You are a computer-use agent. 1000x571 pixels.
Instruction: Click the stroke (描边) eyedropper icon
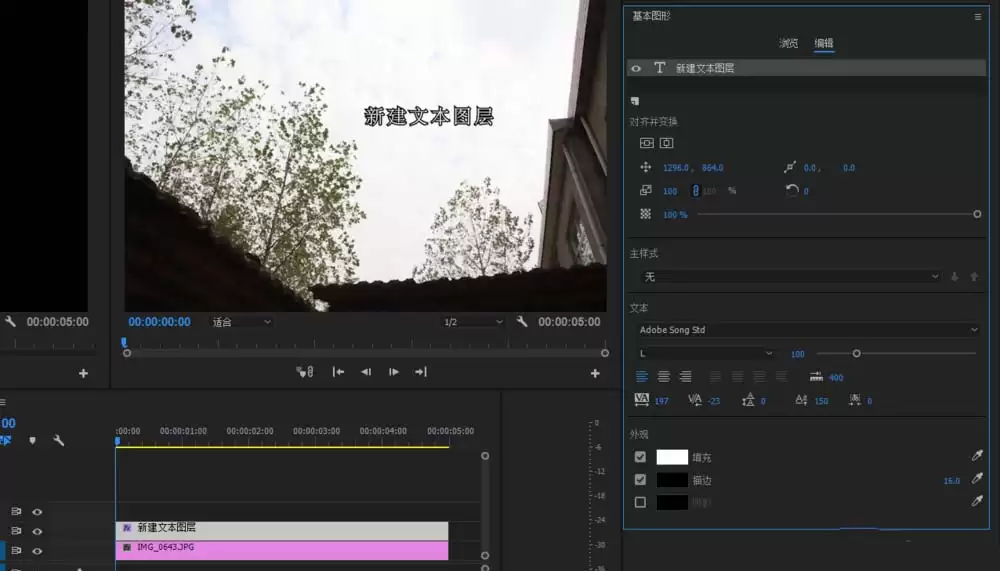coord(977,480)
